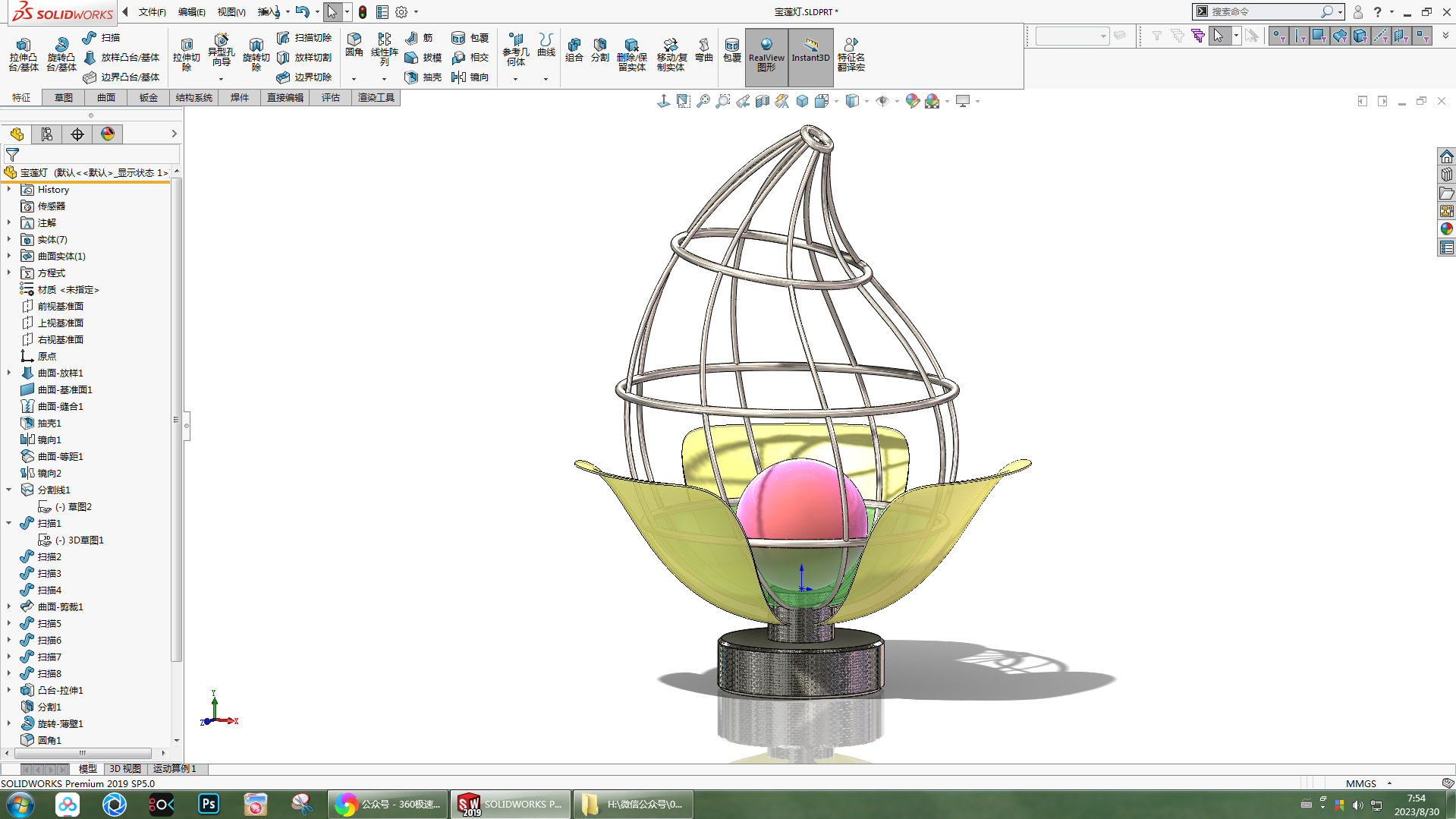Open the 编辑(E) menu
Screen dimensions: 1456x819
(192, 12)
